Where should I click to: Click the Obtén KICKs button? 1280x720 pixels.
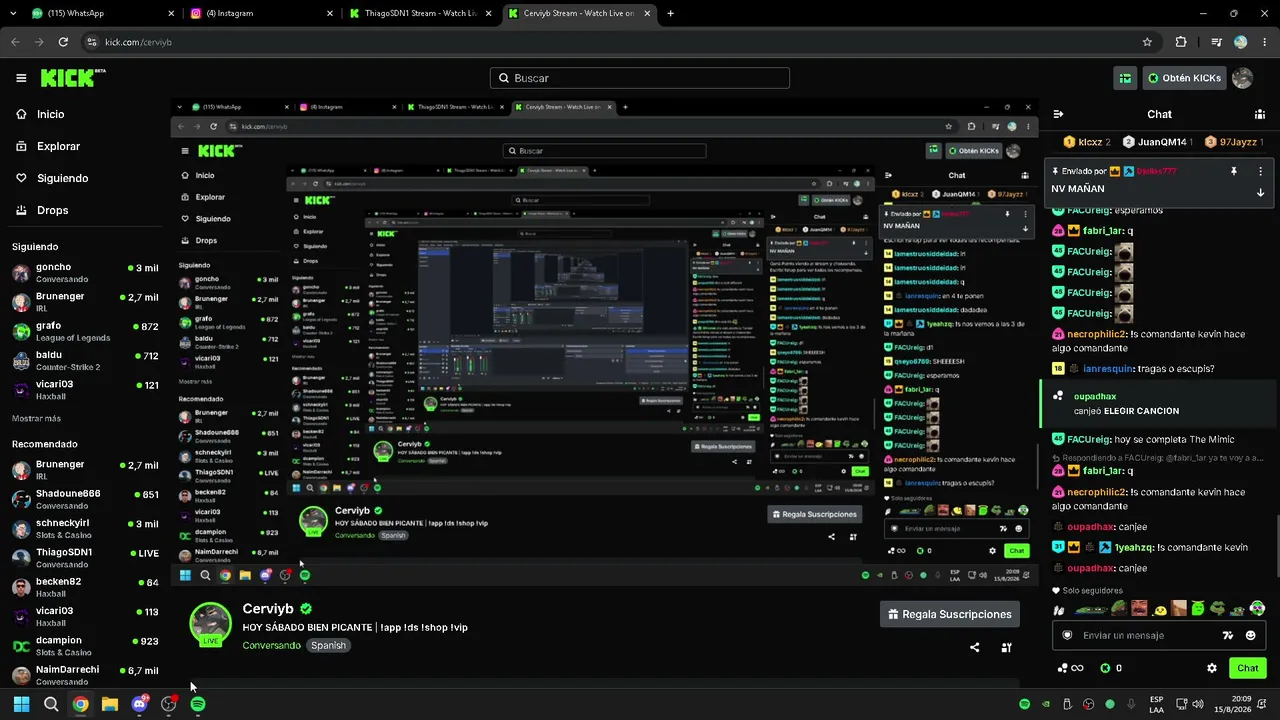pos(1184,78)
